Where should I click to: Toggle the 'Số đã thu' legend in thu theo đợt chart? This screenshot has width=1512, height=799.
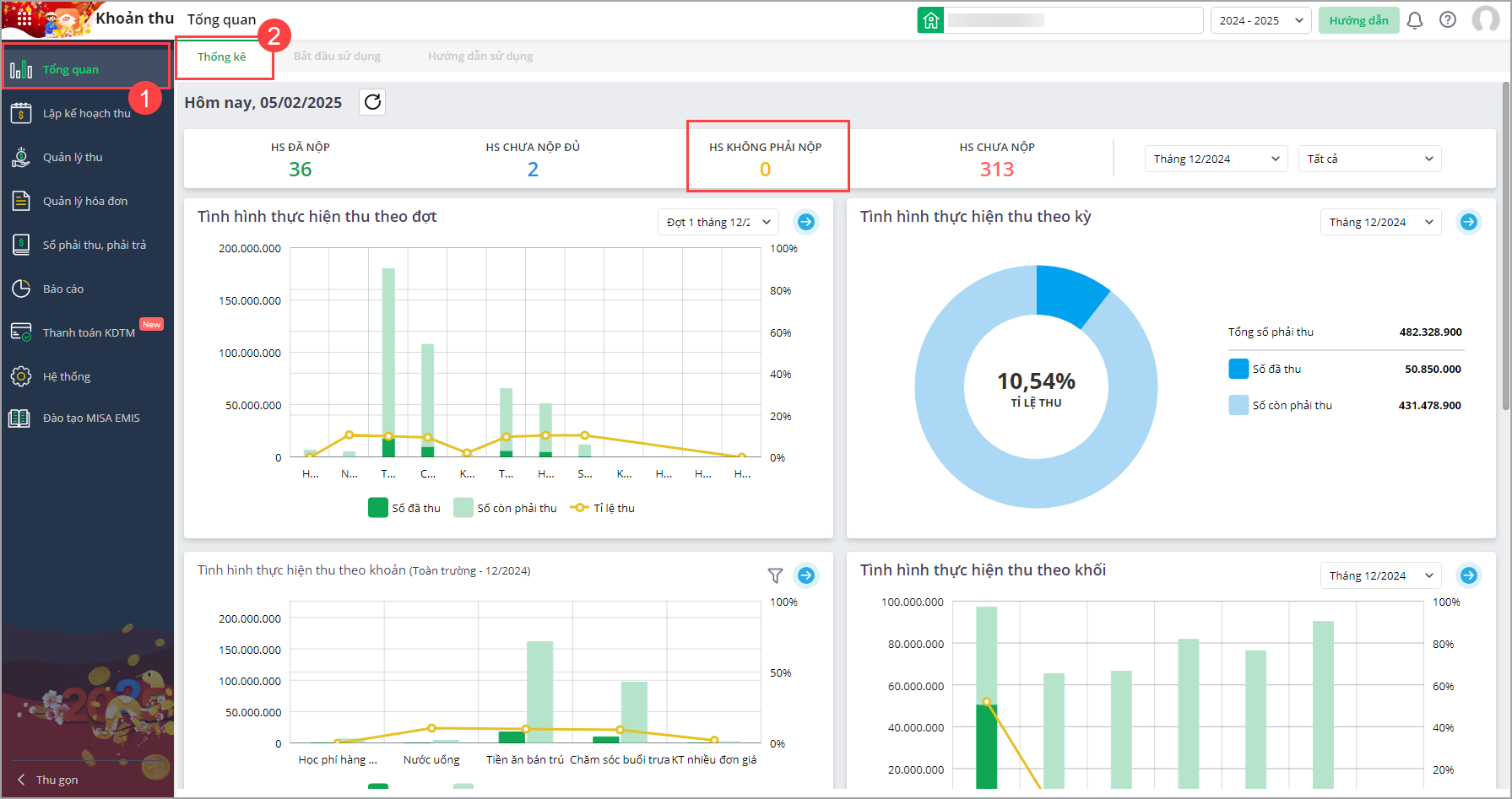pyautogui.click(x=405, y=508)
